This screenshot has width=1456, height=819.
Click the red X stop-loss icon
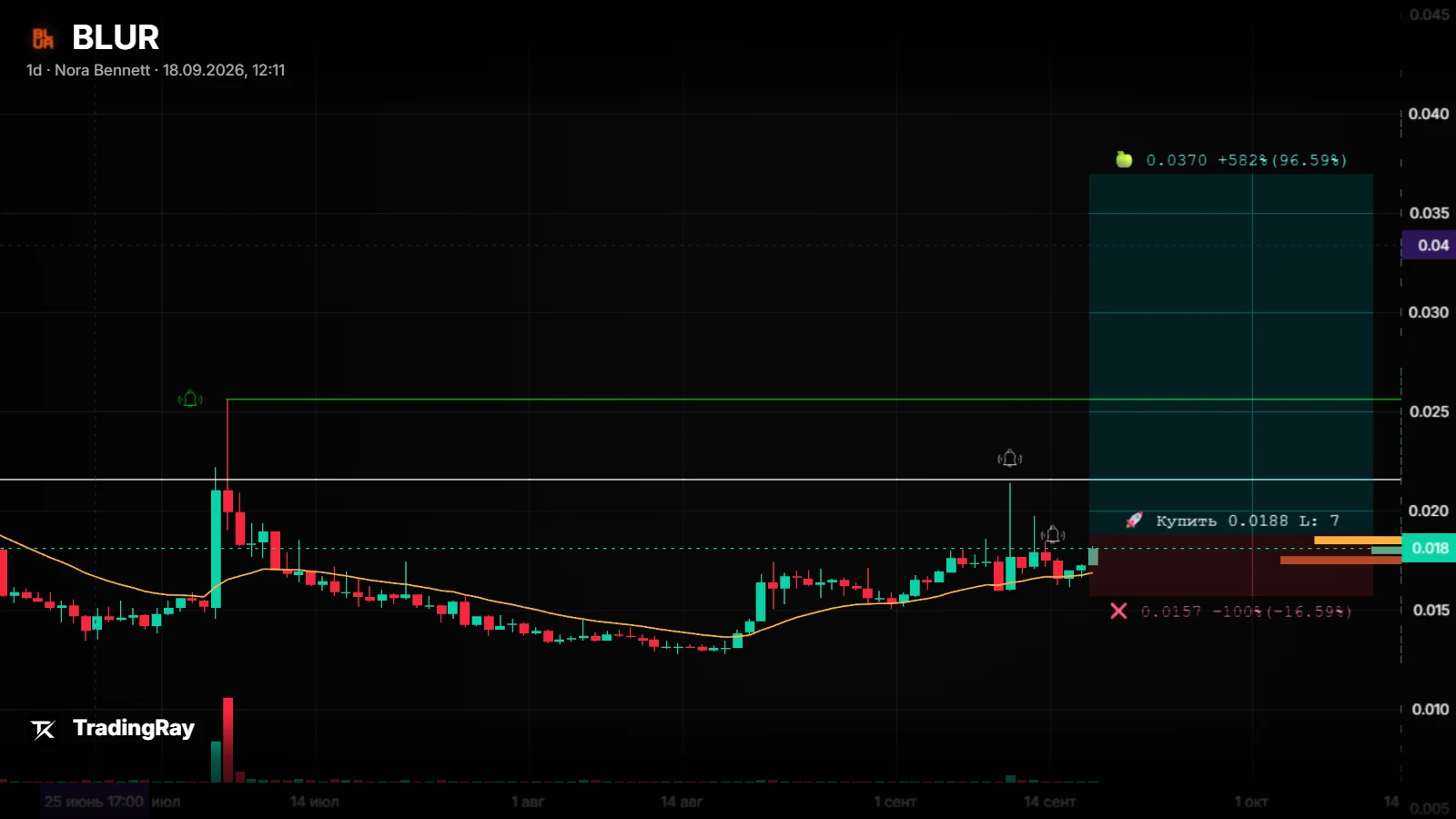(x=1118, y=611)
